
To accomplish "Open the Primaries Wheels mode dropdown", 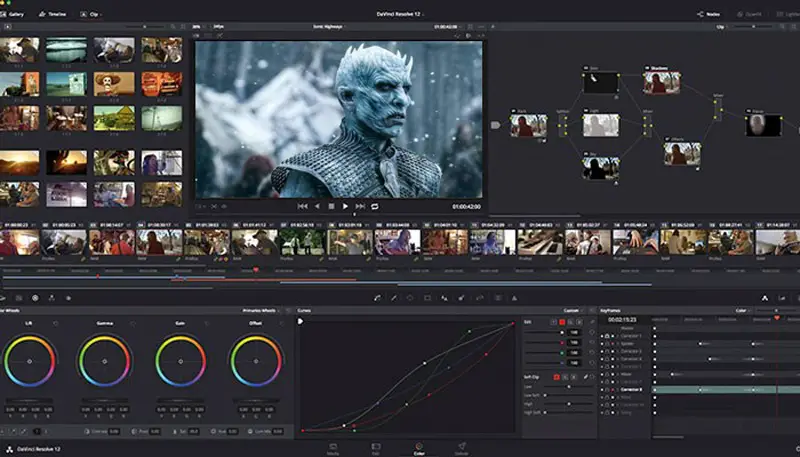I will click(261, 310).
